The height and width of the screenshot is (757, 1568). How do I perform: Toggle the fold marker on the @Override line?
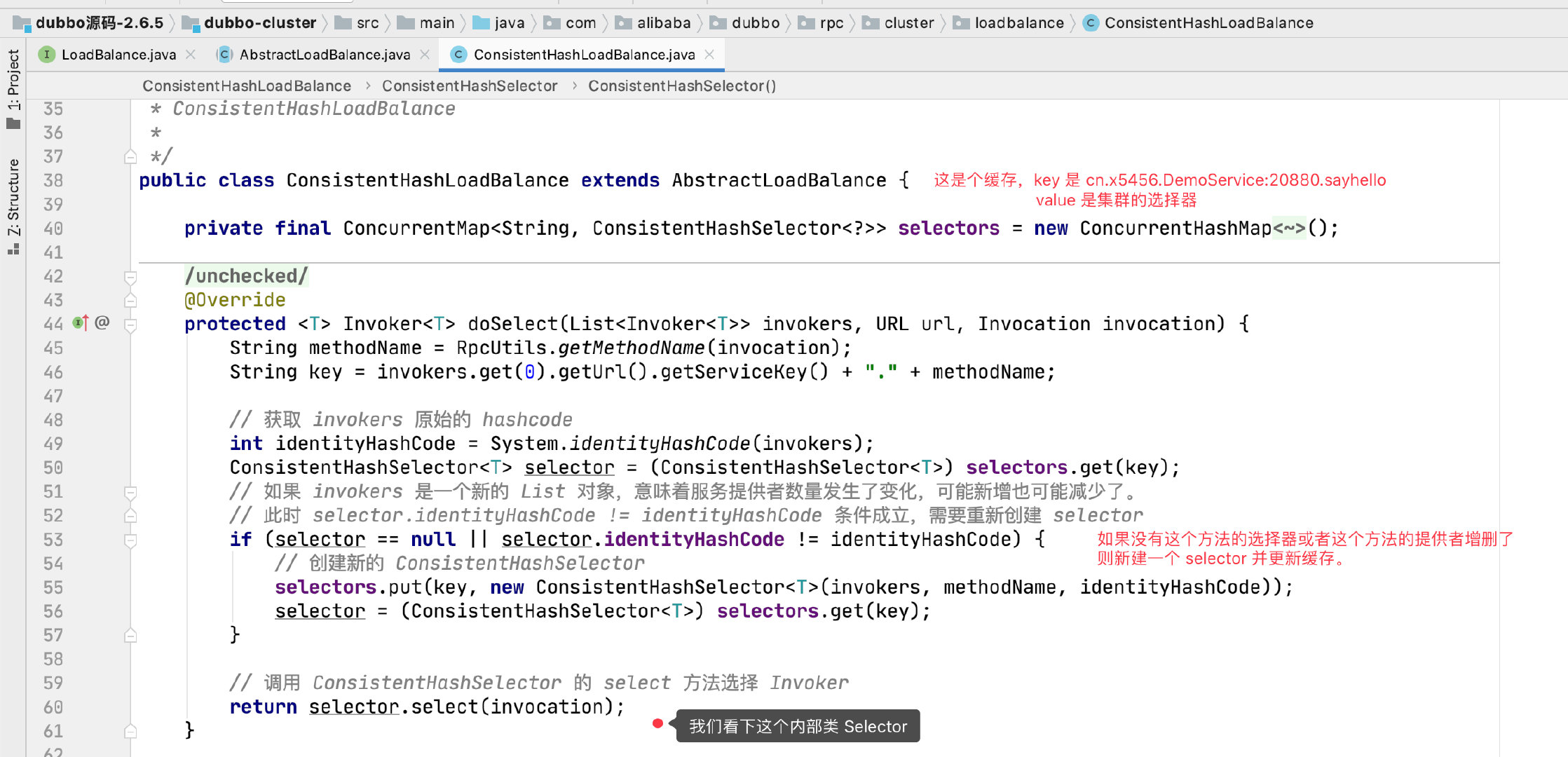click(130, 301)
